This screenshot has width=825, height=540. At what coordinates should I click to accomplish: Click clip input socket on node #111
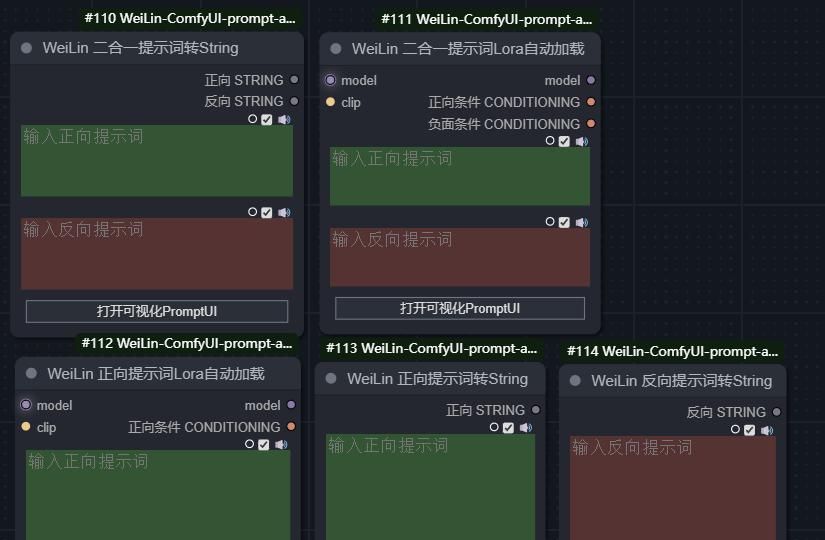330,102
